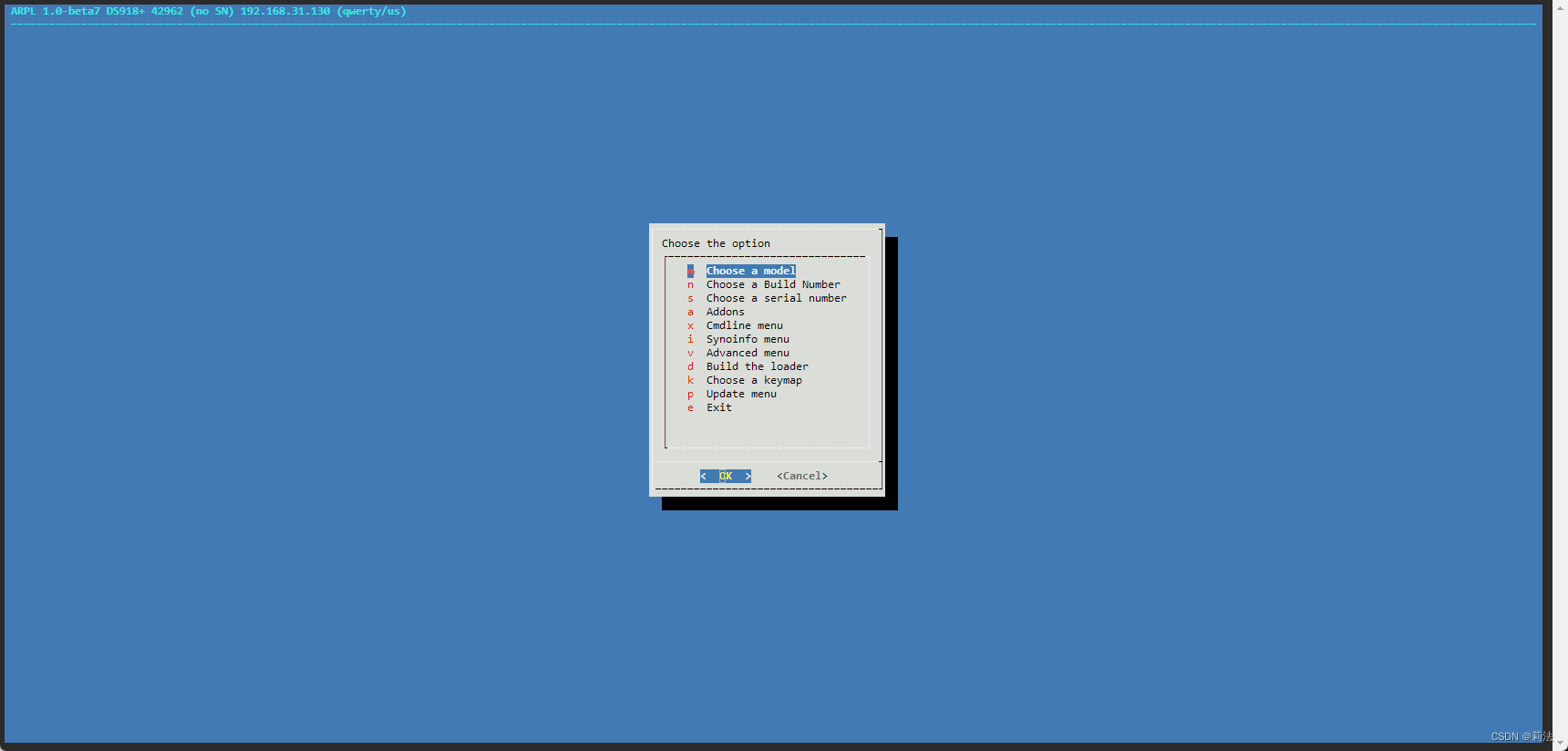Open the Cmdline menu entry
1568x751 pixels.
744,325
